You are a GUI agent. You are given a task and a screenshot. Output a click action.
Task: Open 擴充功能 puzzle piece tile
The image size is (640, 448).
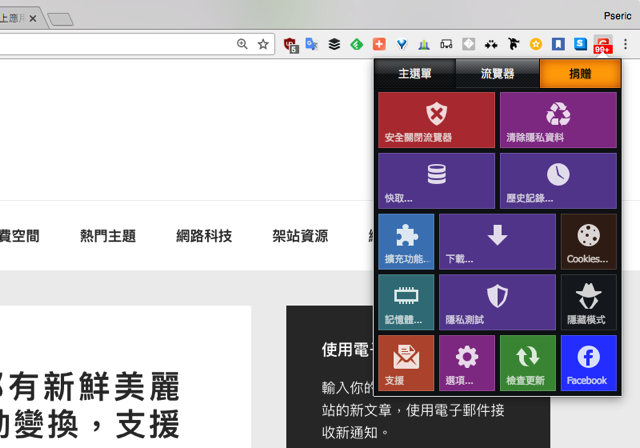click(x=406, y=242)
